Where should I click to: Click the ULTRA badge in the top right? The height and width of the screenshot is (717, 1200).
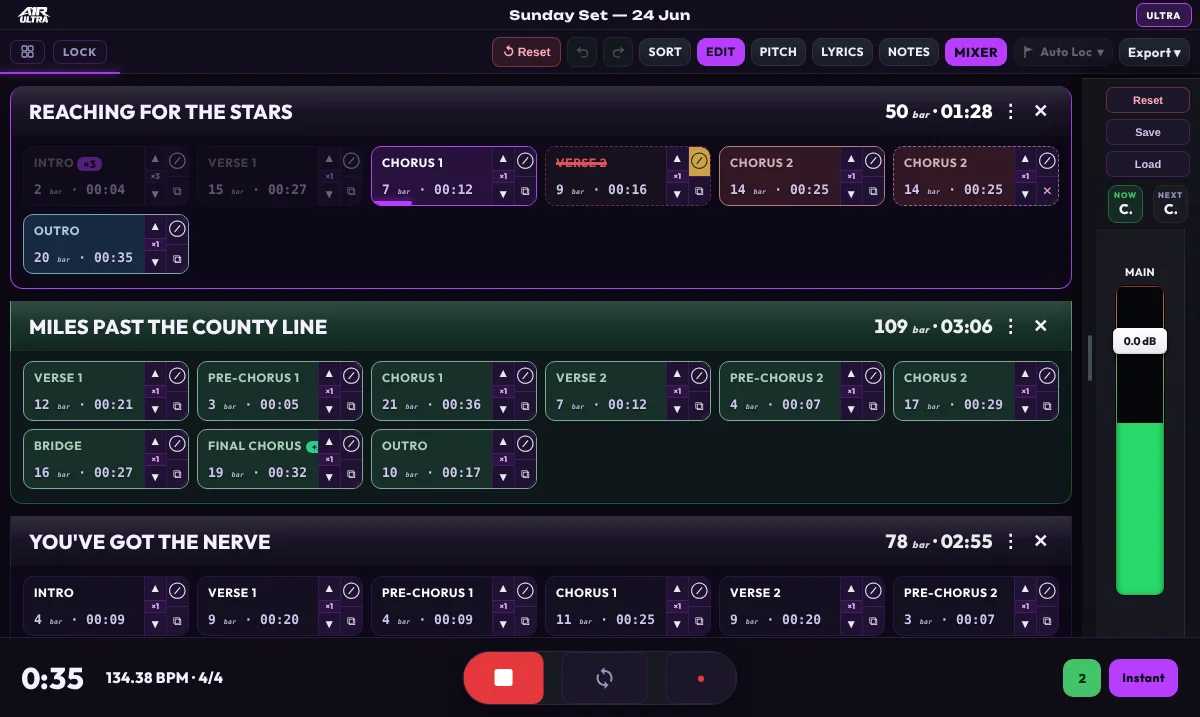click(1163, 15)
